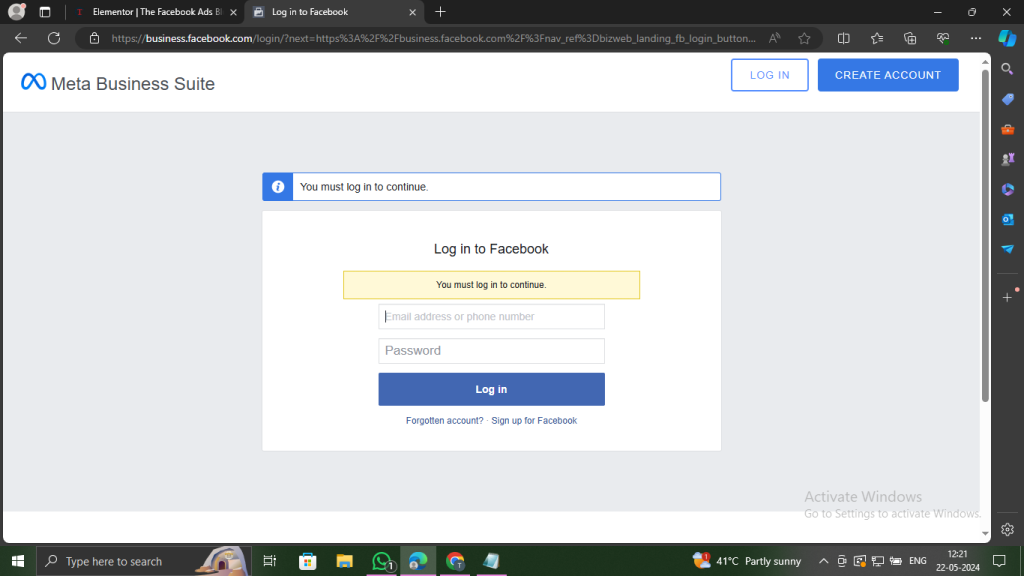Image resolution: width=1024 pixels, height=576 pixels.
Task: Open sidebar Outlook icon
Action: tap(1008, 219)
